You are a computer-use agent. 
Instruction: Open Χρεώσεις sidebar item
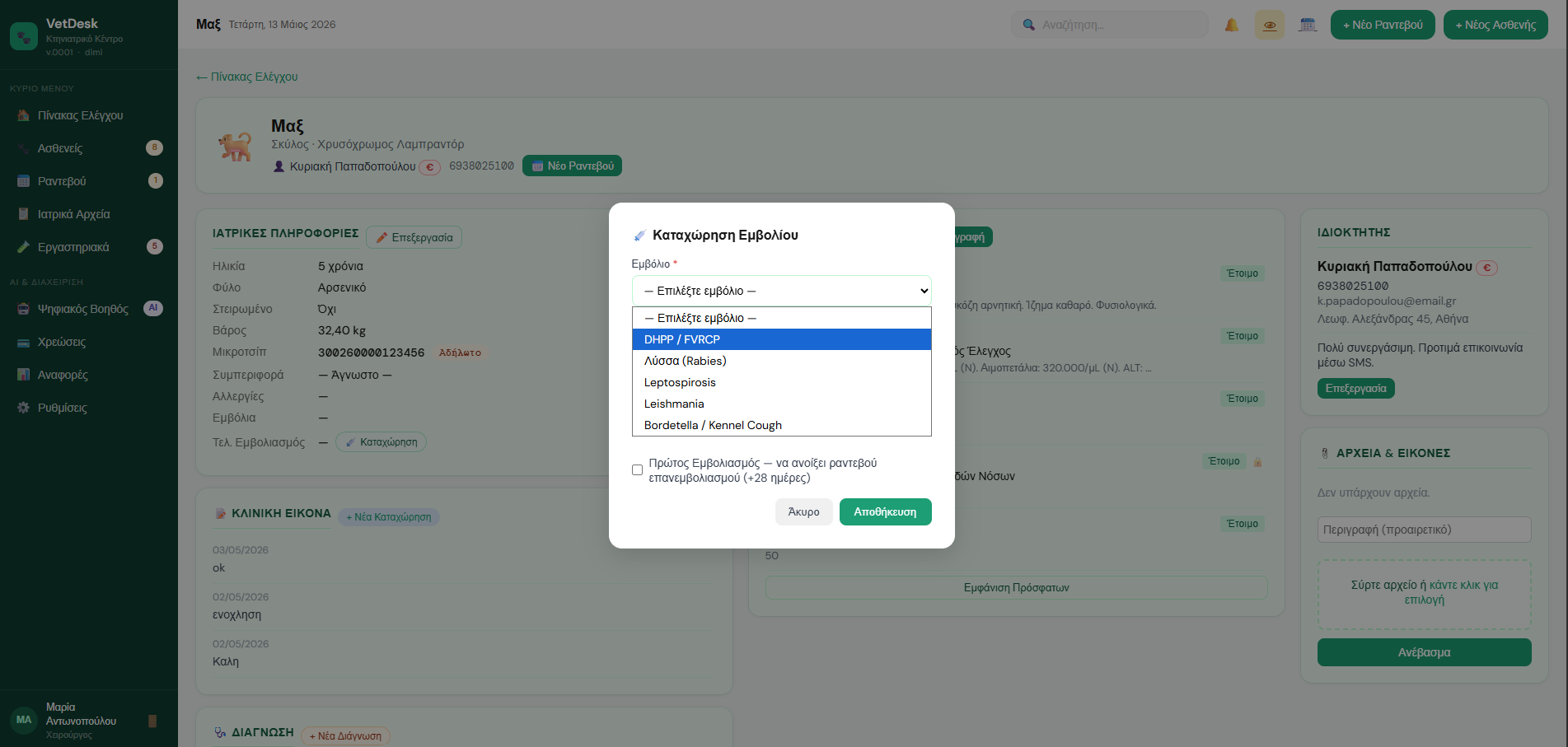[89, 342]
